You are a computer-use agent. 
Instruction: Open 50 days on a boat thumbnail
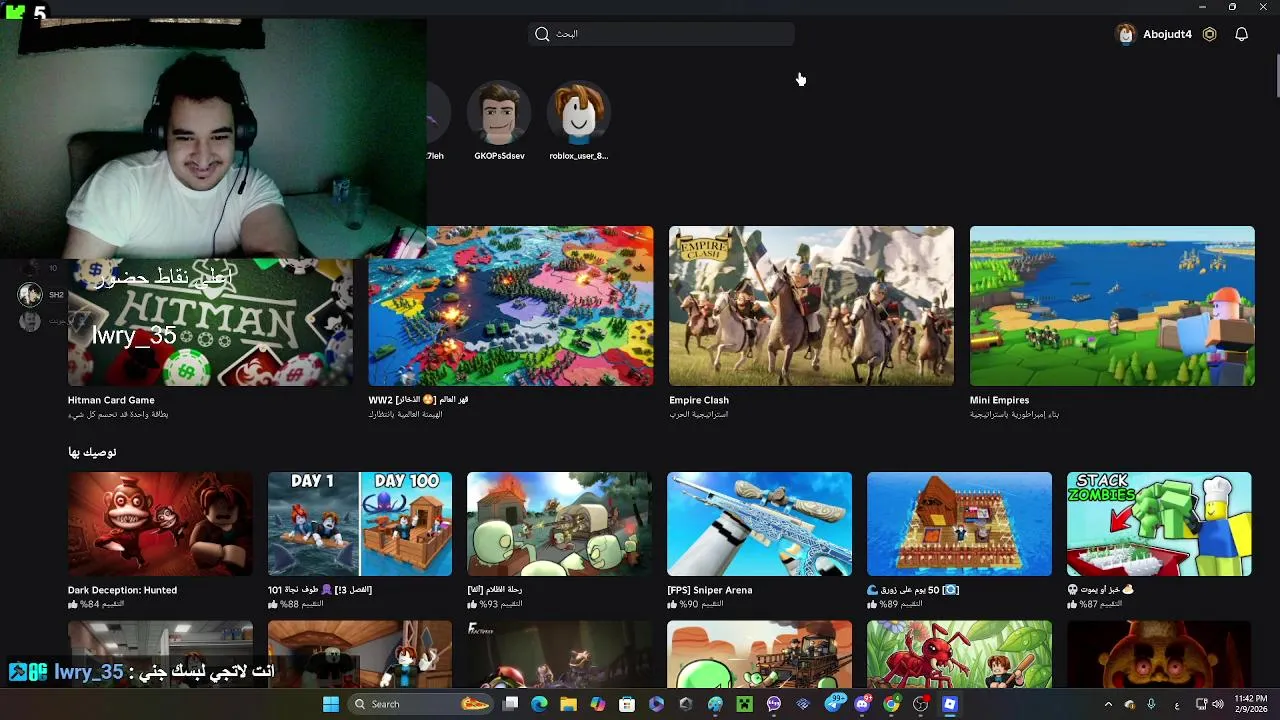click(960, 524)
